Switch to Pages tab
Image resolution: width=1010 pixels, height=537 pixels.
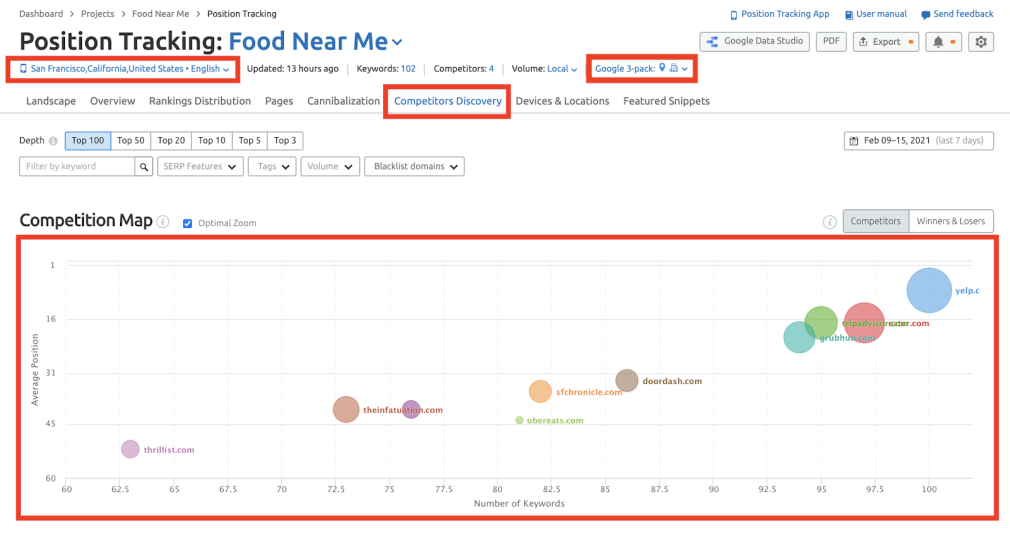(x=279, y=101)
